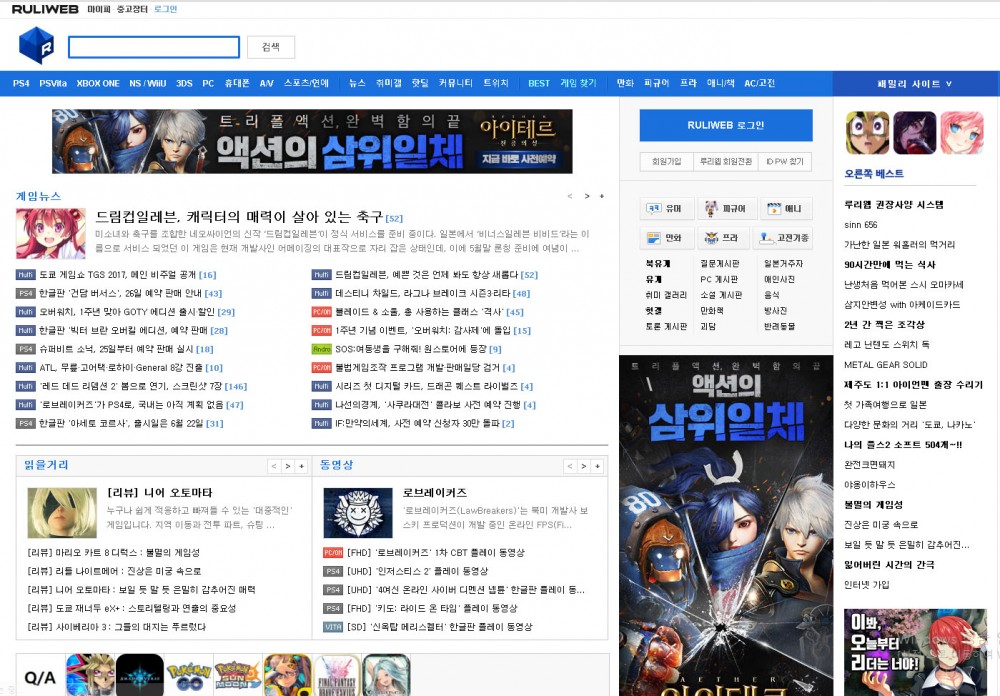Click the 니어 오토마타 review thumbnail

coord(62,512)
